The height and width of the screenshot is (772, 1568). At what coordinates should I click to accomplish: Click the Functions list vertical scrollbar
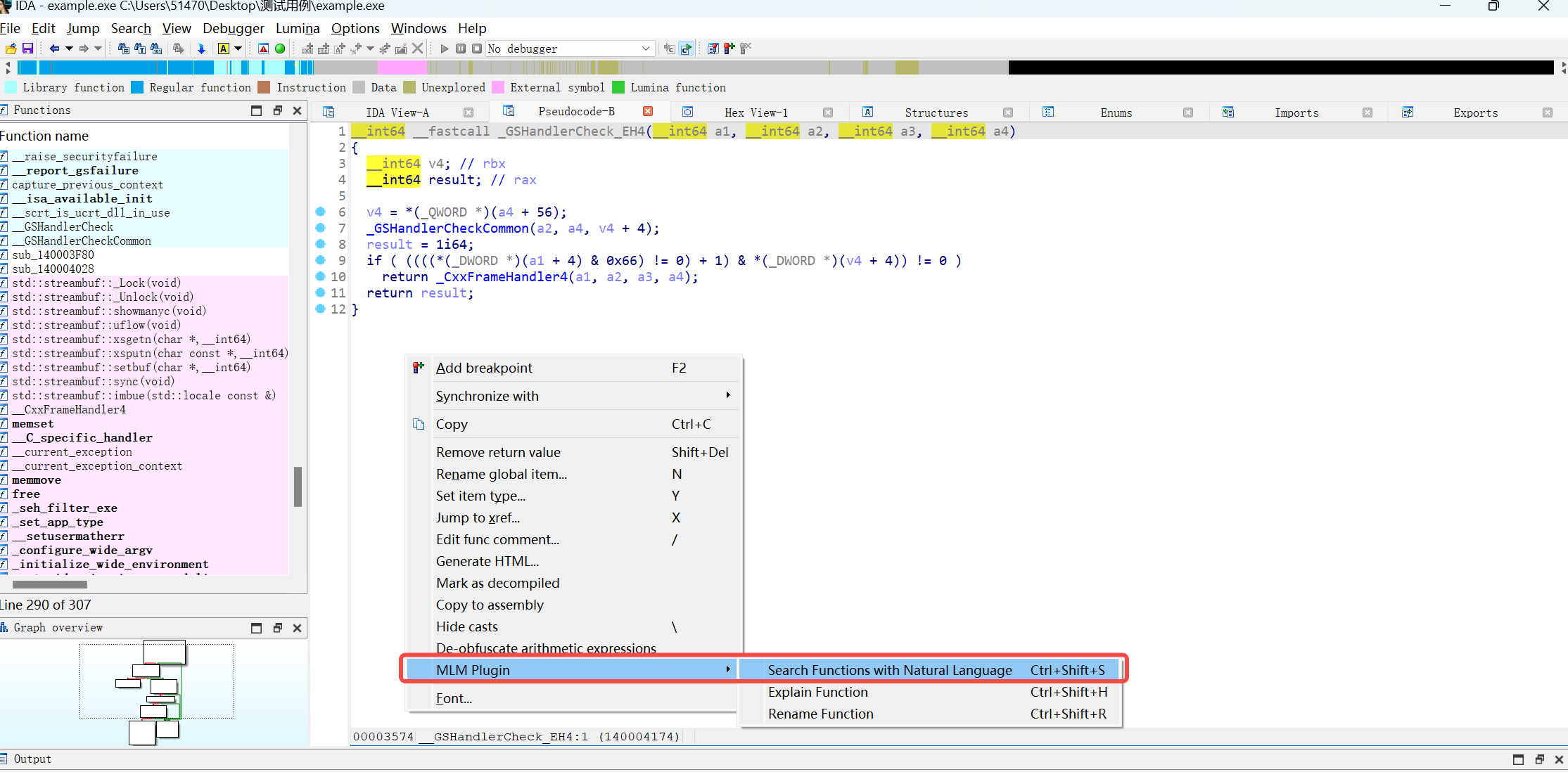click(298, 486)
